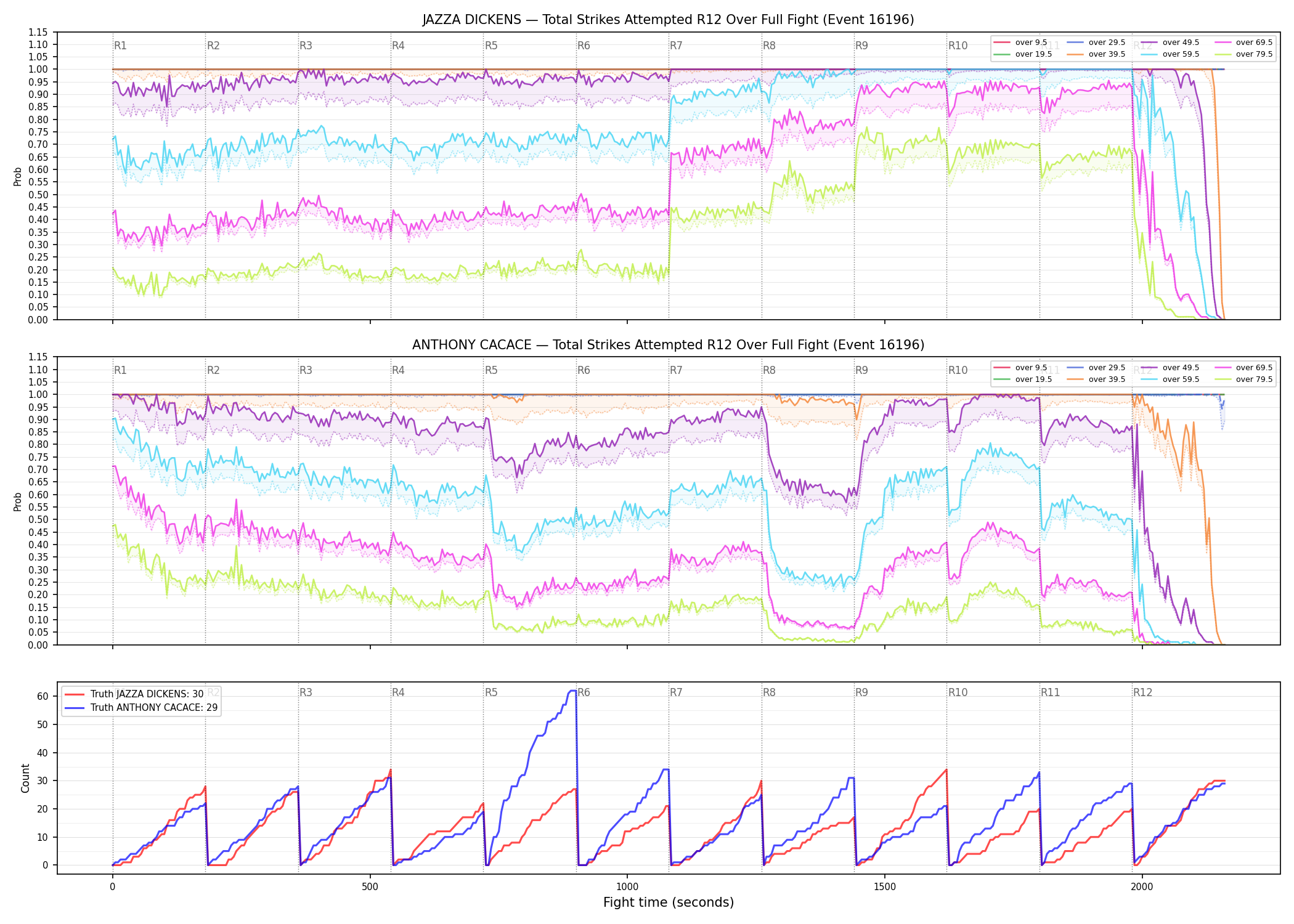Click the 'Fight time (seconds)' axis label
This screenshot has width=1294, height=924.
pyautogui.click(x=669, y=902)
